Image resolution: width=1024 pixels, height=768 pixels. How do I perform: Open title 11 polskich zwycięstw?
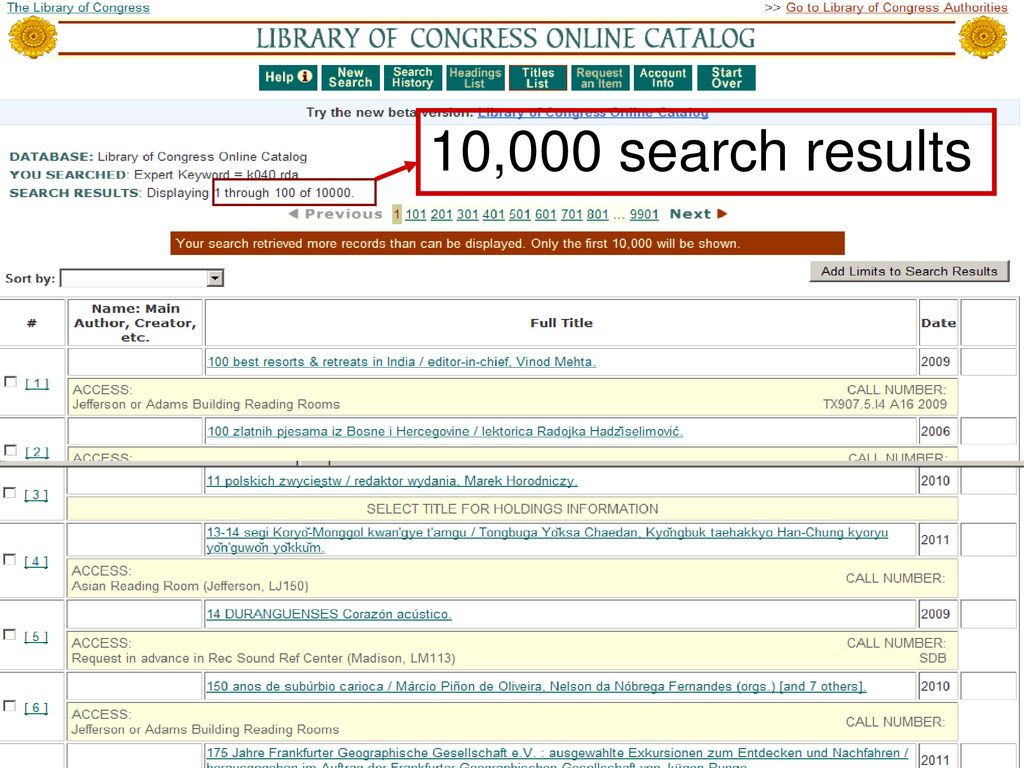click(392, 481)
